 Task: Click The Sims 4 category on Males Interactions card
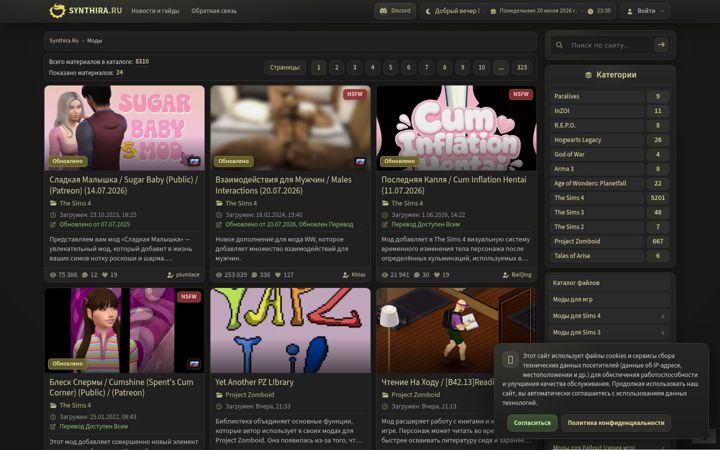coord(241,203)
